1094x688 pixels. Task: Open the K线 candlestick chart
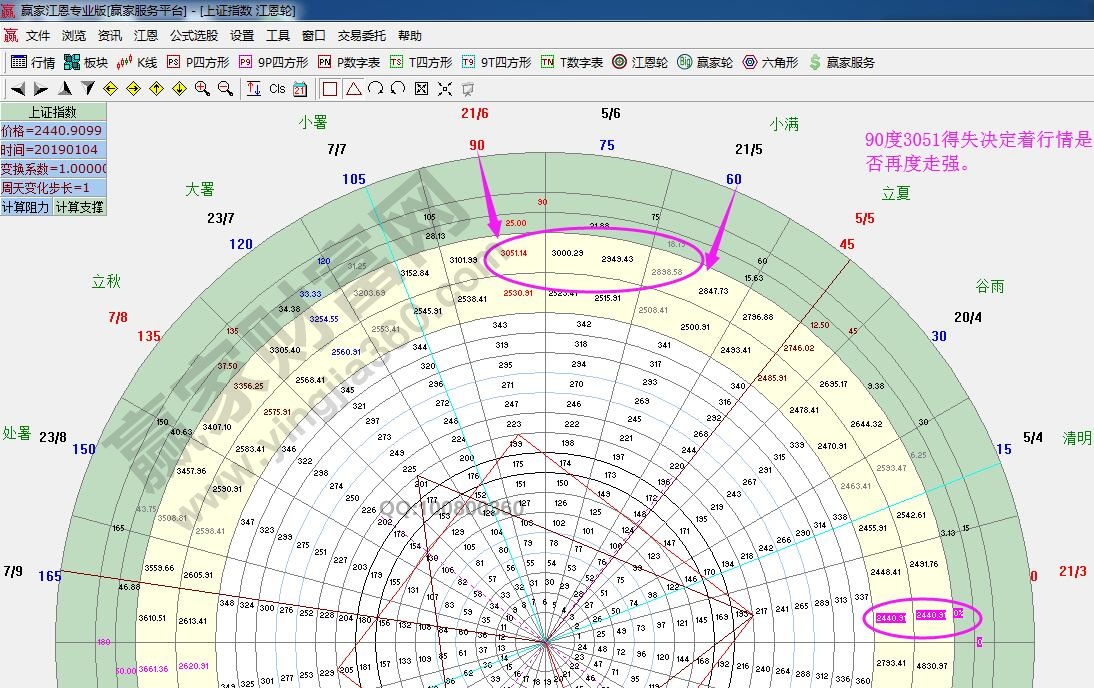137,62
